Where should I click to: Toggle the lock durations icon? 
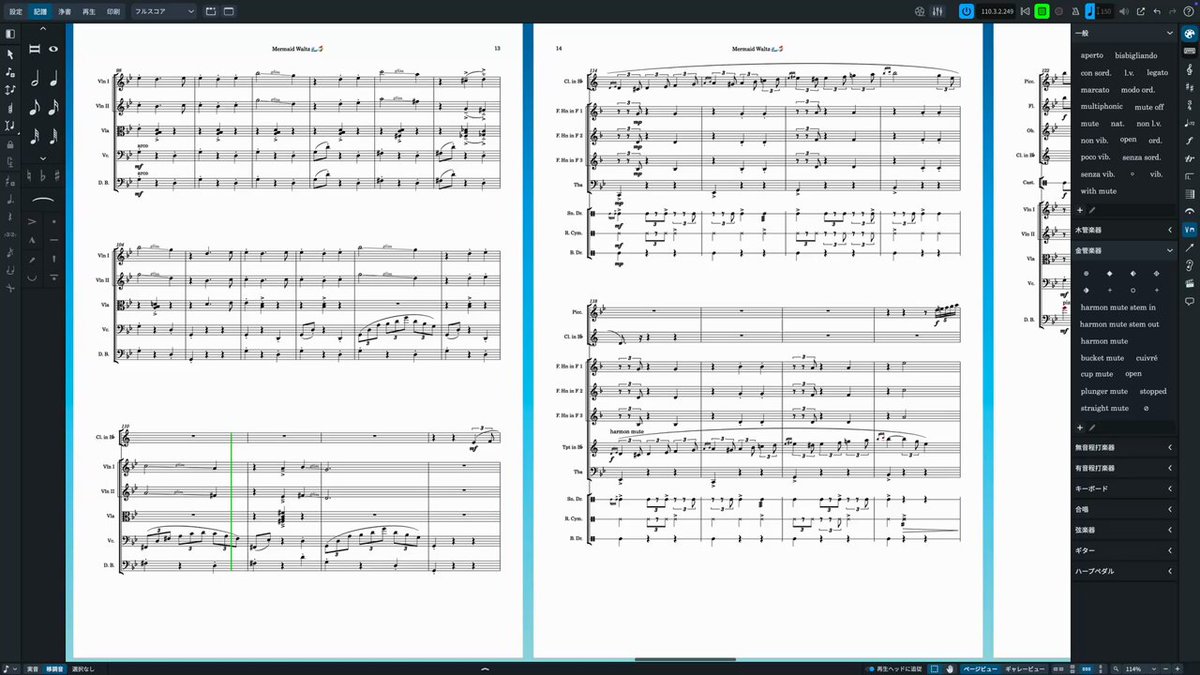pos(10,145)
